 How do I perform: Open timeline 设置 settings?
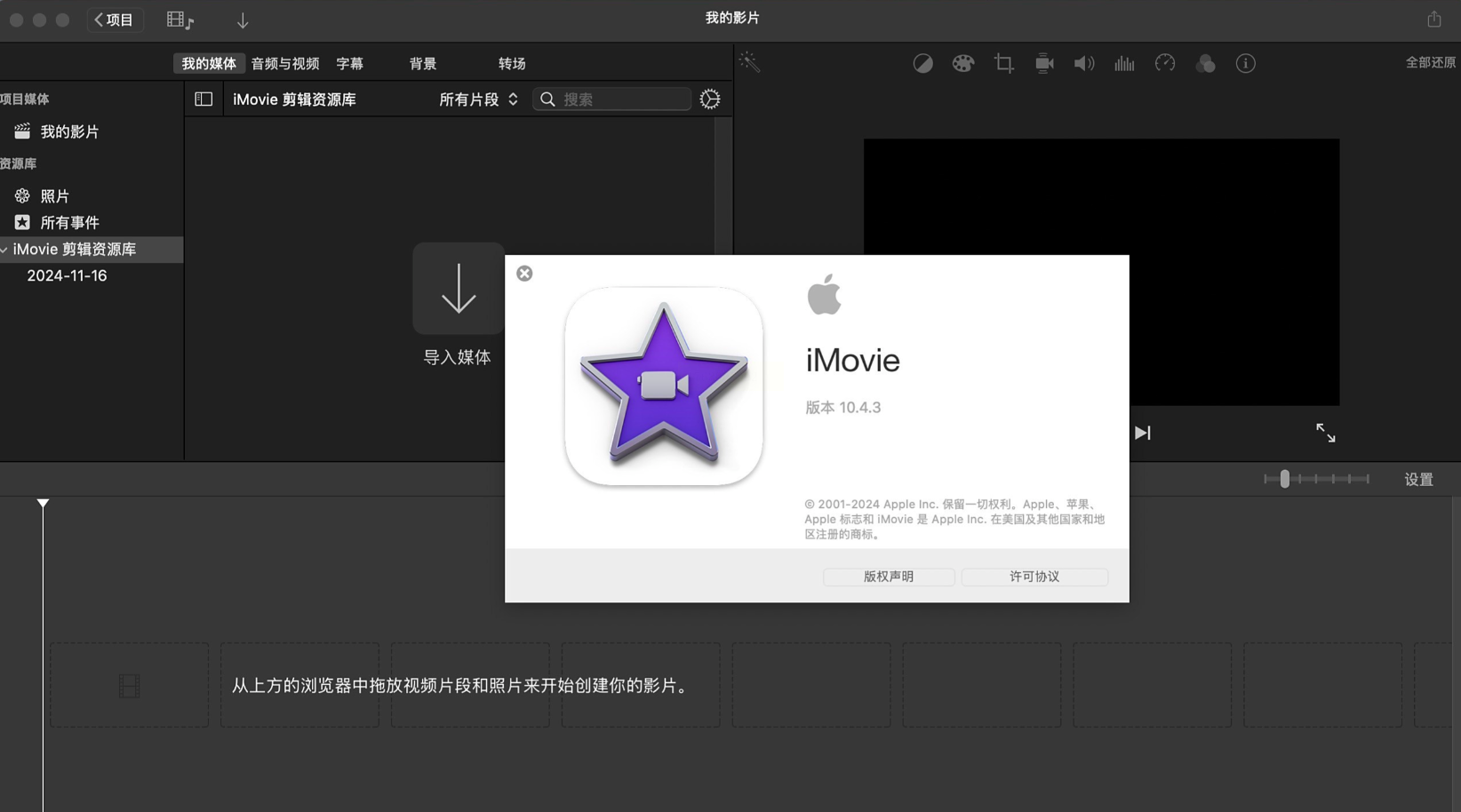coord(1418,480)
